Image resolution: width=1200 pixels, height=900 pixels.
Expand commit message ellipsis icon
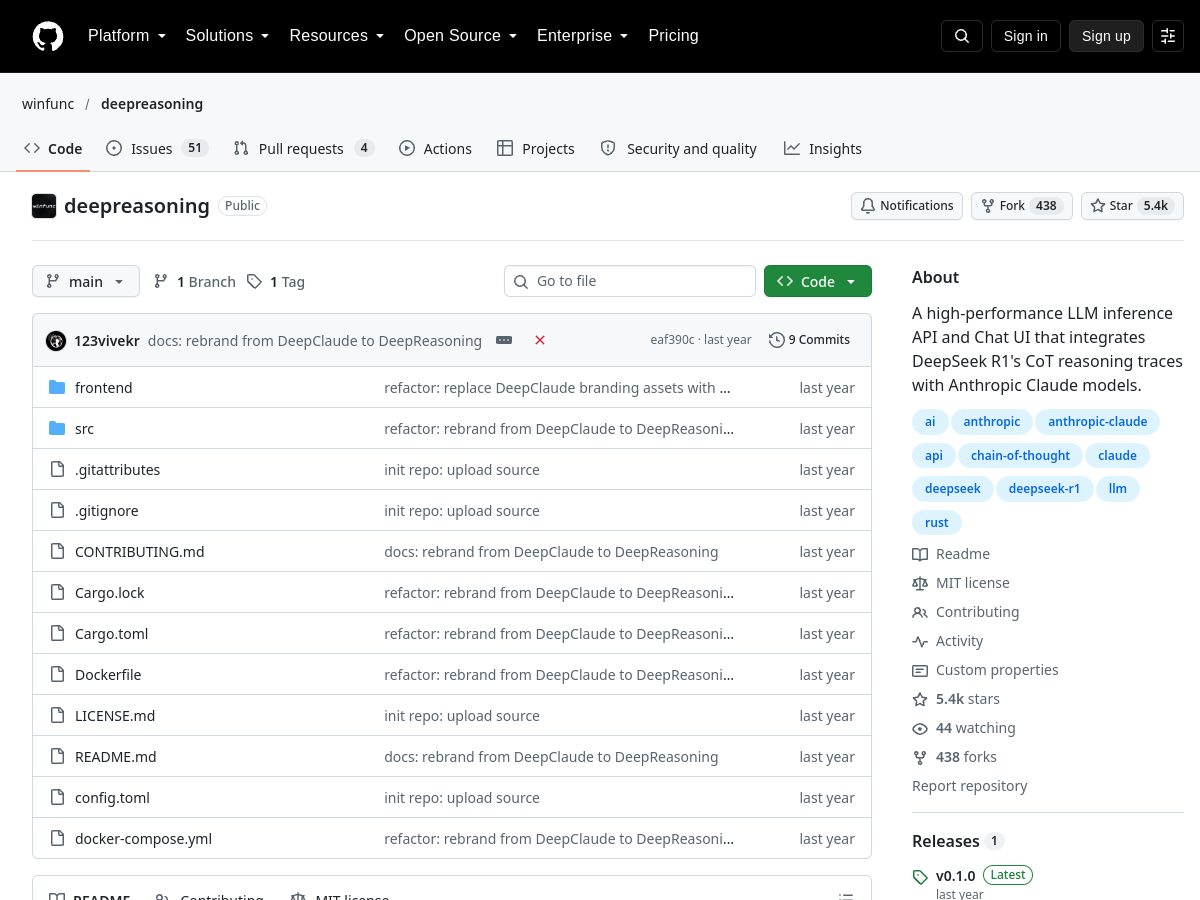point(504,340)
